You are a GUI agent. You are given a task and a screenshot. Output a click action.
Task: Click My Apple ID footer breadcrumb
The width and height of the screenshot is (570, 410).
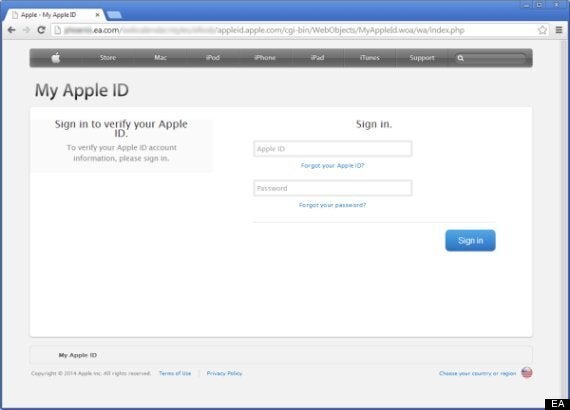[x=78, y=355]
